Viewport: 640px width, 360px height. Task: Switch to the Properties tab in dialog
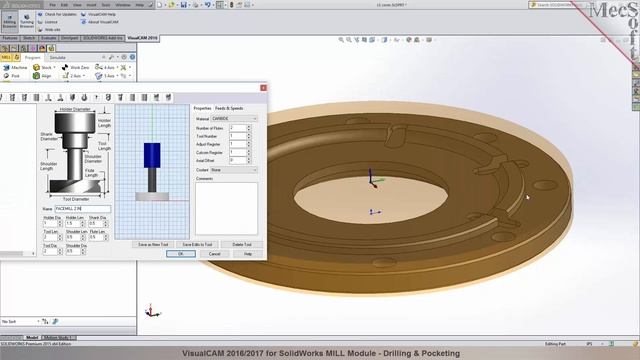[202, 109]
